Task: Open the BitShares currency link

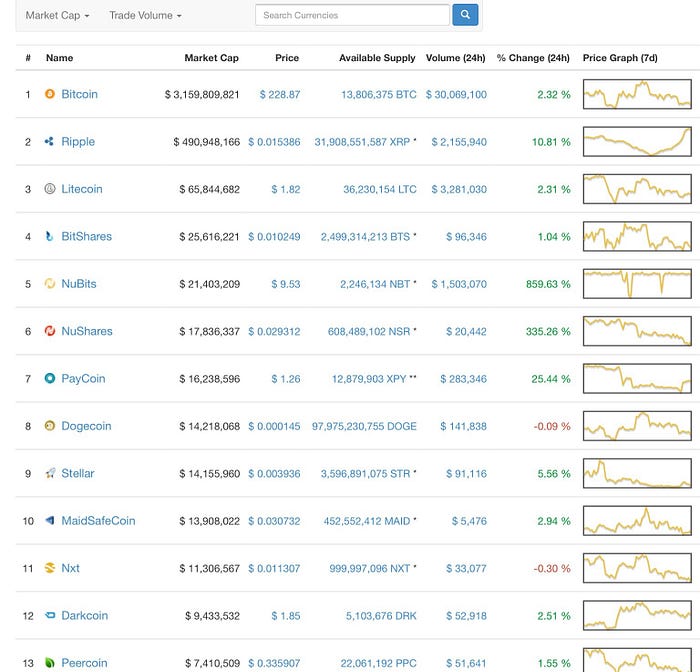Action: [x=86, y=236]
